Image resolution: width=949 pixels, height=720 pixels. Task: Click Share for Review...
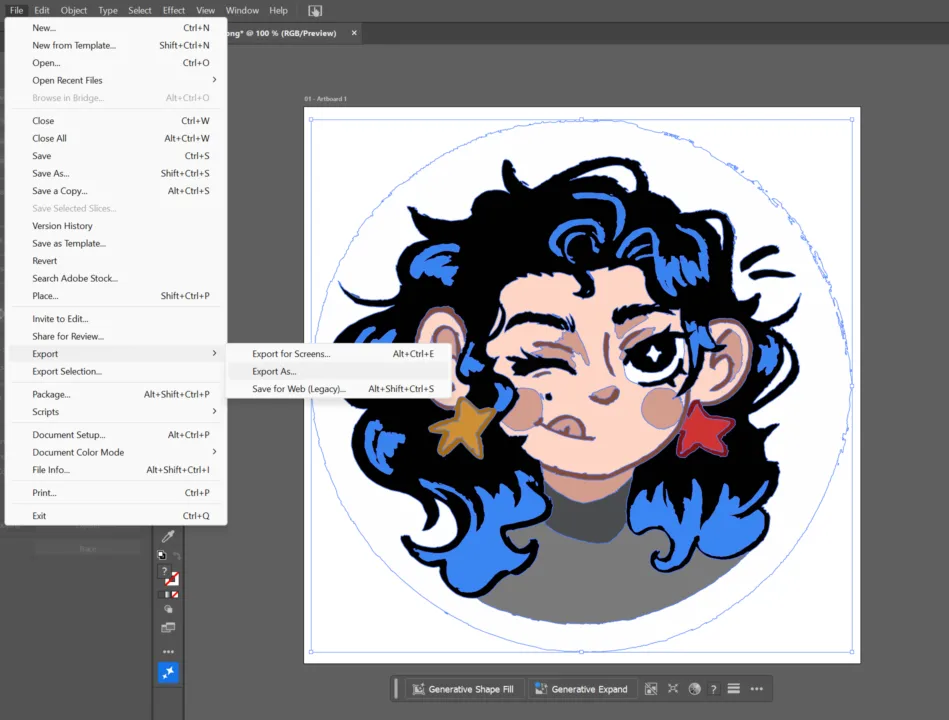pyautogui.click(x=116, y=336)
